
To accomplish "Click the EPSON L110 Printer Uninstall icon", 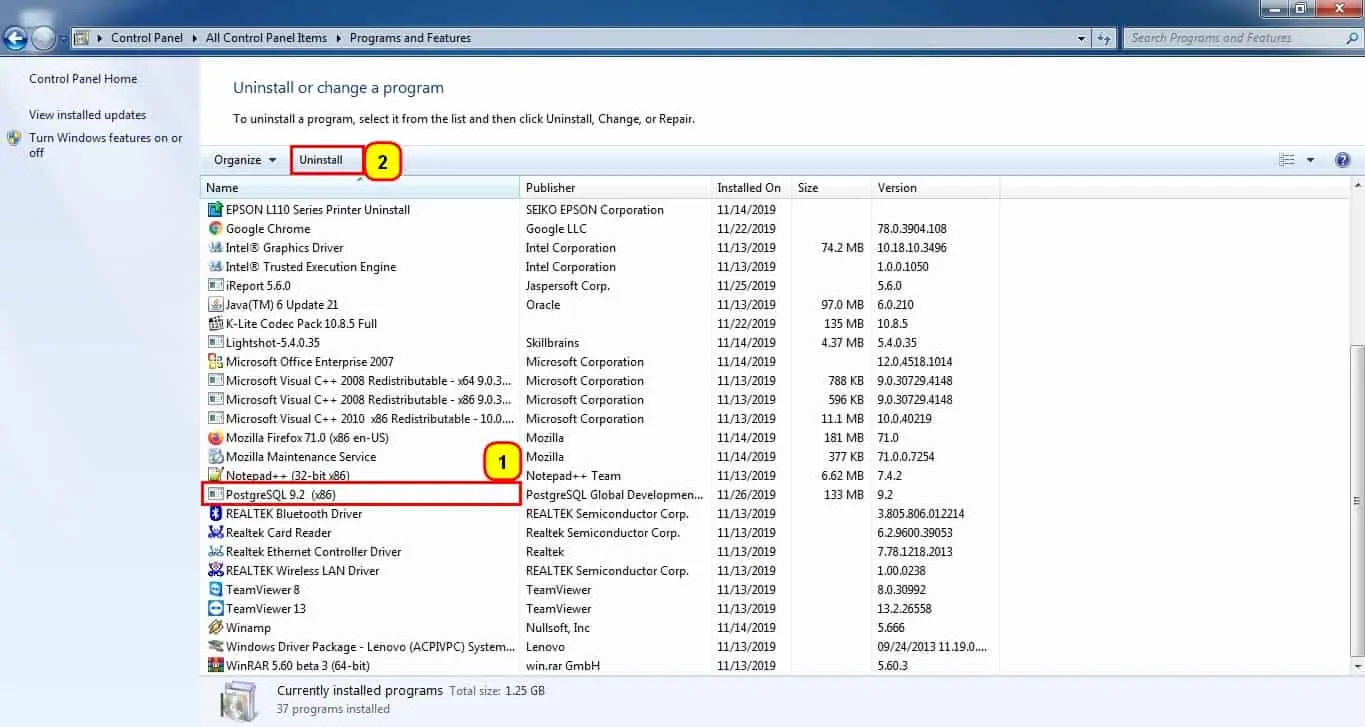I will click(x=215, y=210).
